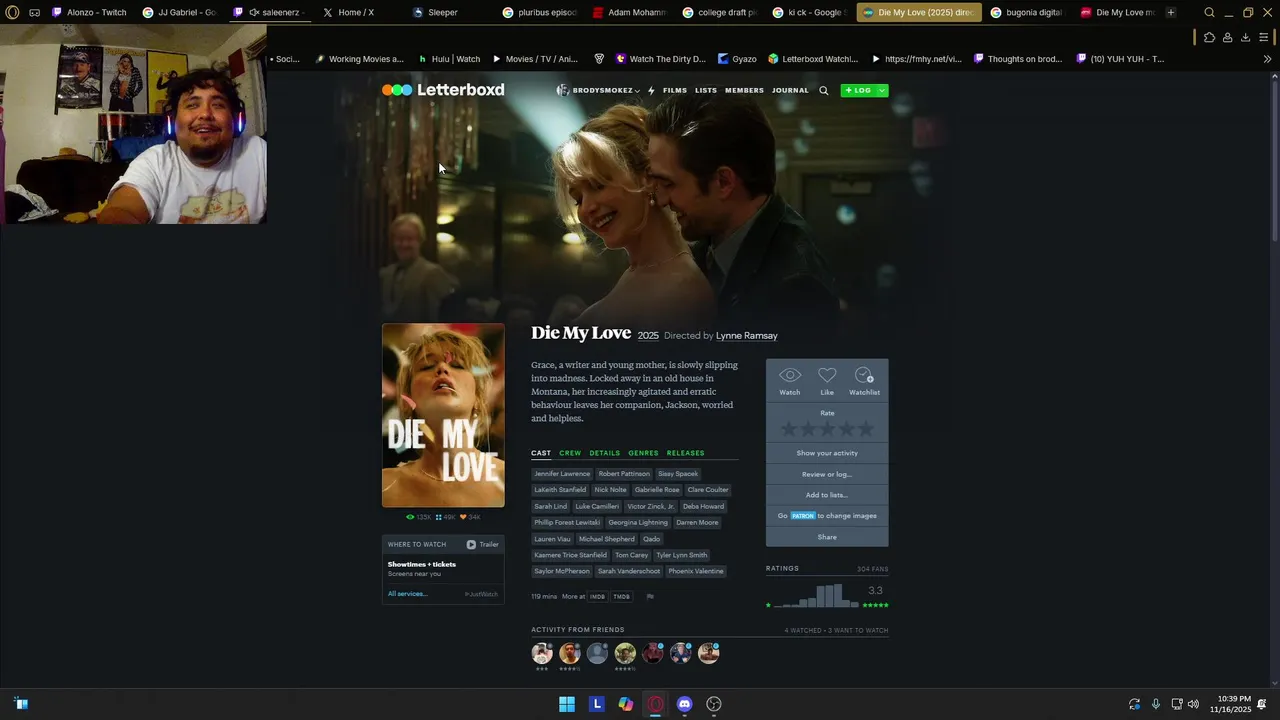Viewport: 1280px width, 720px height.
Task: Expand the BRODYSMOKEZ profile menu
Action: coord(599,90)
